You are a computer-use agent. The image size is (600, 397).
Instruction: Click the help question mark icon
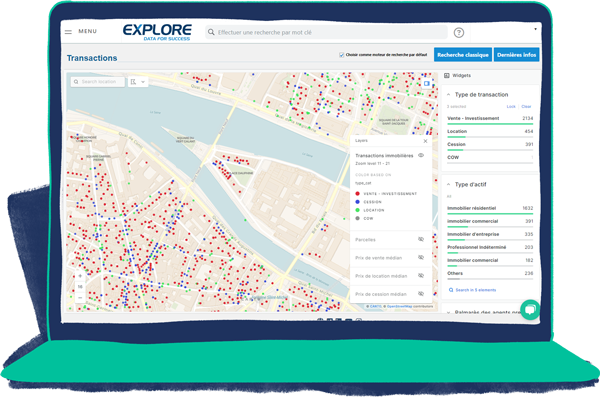point(458,33)
